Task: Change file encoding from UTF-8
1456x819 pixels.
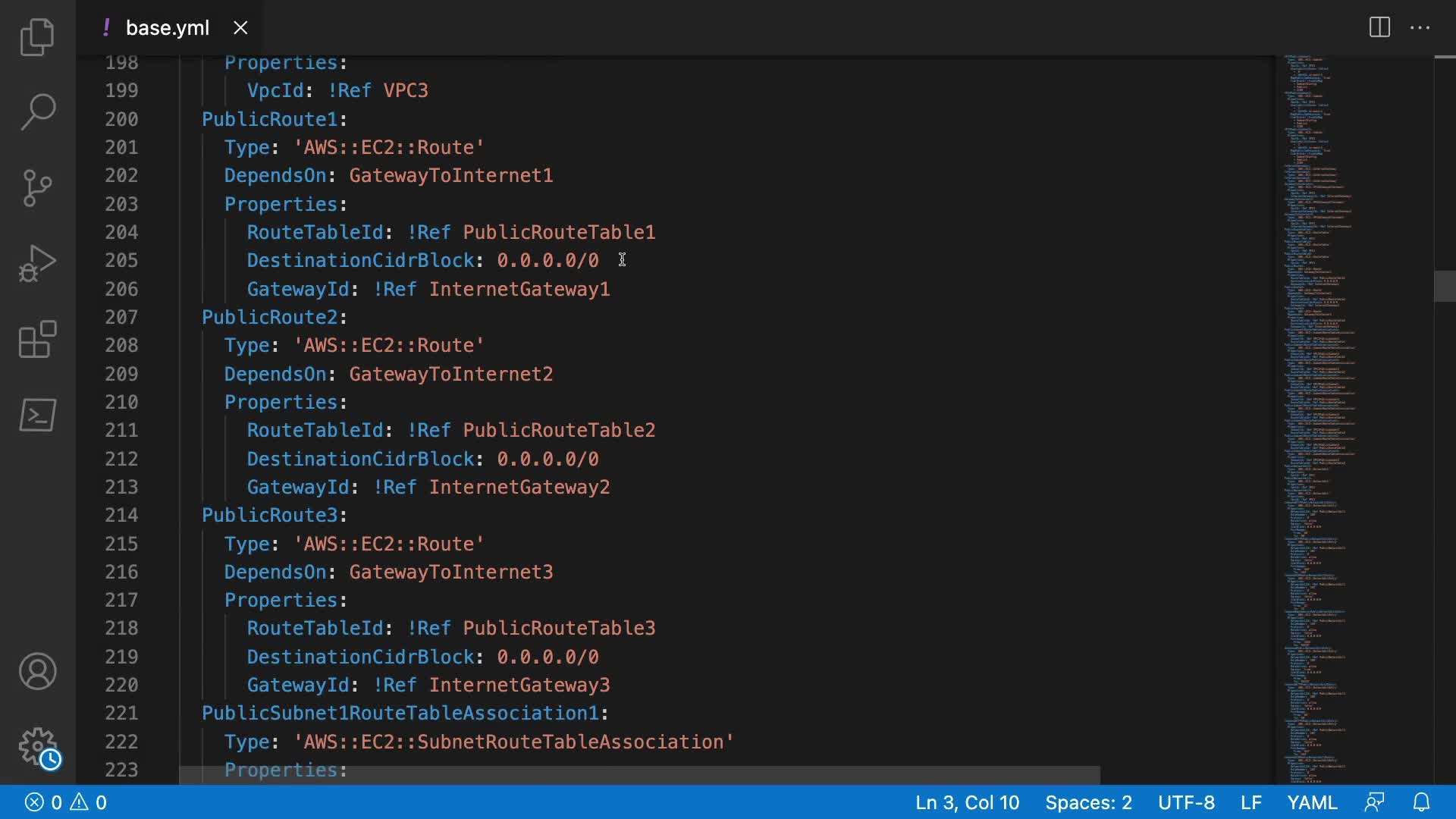Action: point(1186,802)
